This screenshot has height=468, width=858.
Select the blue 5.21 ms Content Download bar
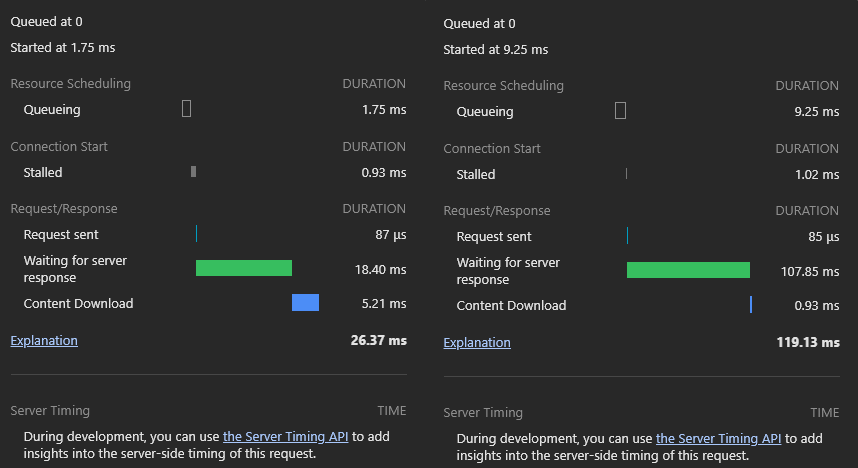pyautogui.click(x=305, y=303)
